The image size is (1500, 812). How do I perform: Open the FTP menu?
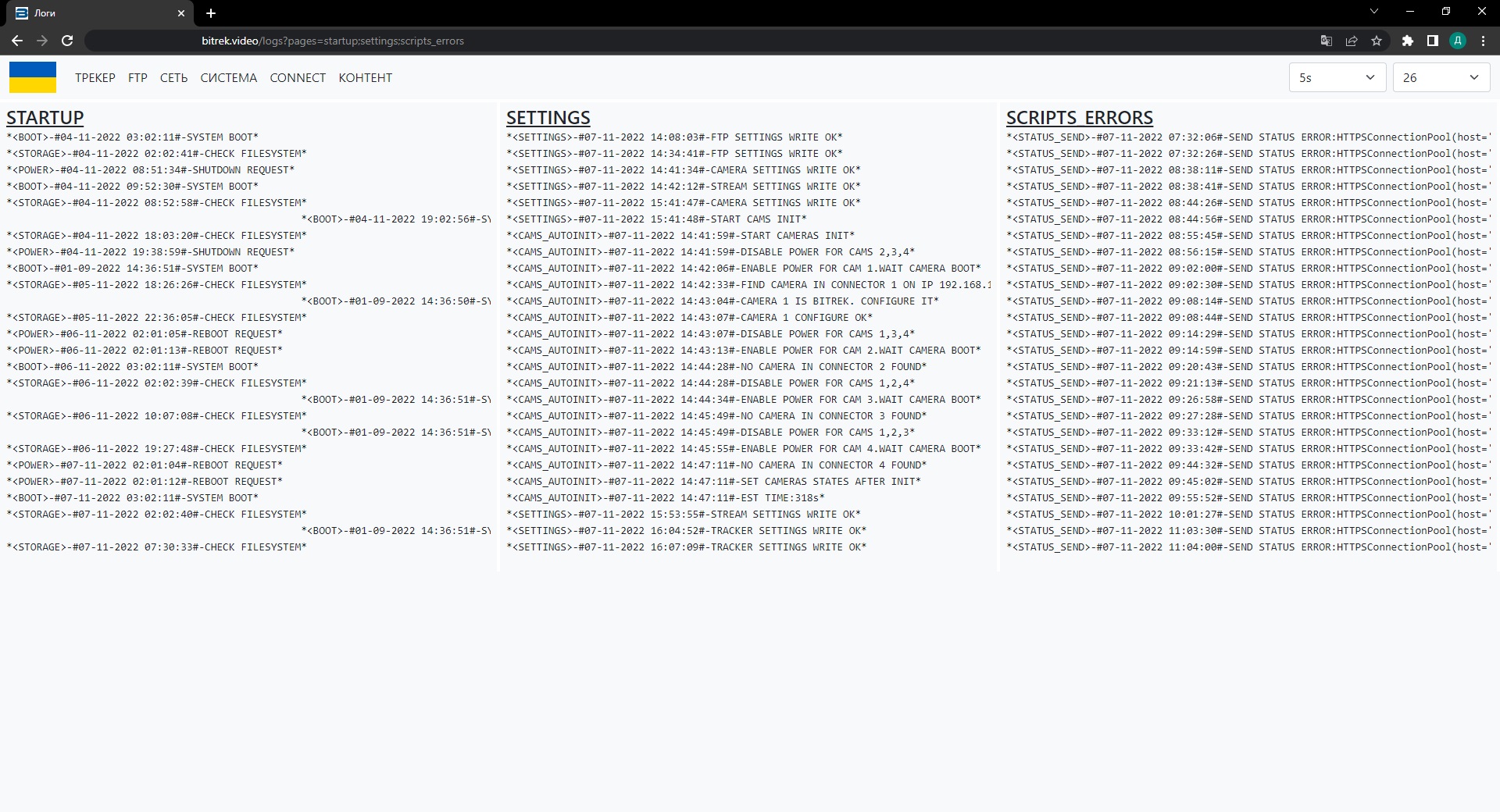[x=137, y=77]
